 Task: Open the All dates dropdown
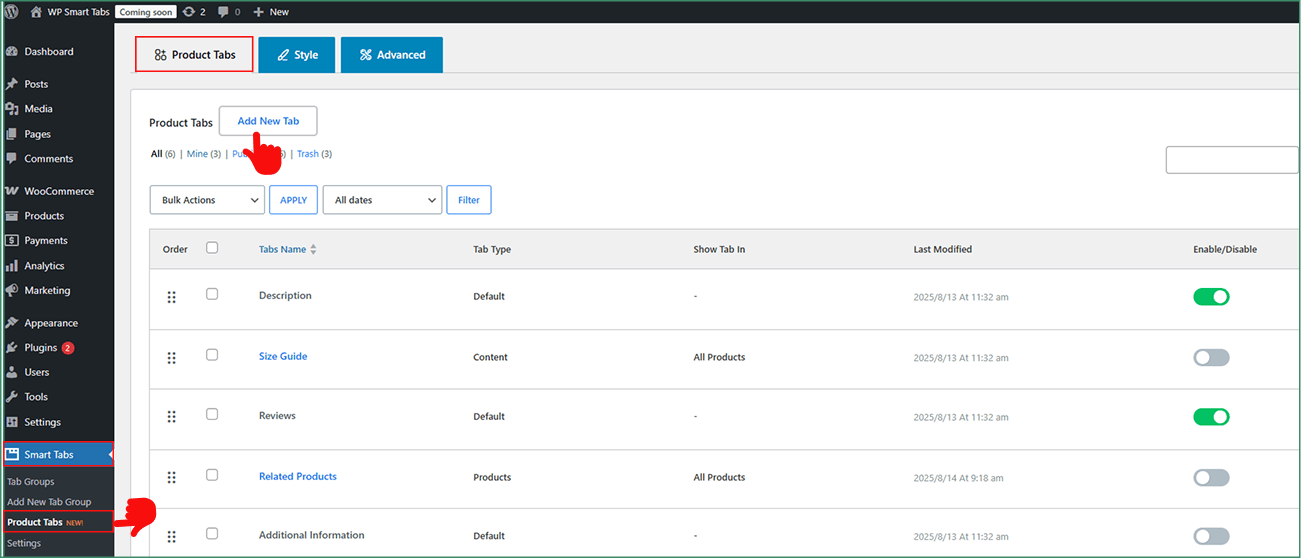[x=382, y=200]
